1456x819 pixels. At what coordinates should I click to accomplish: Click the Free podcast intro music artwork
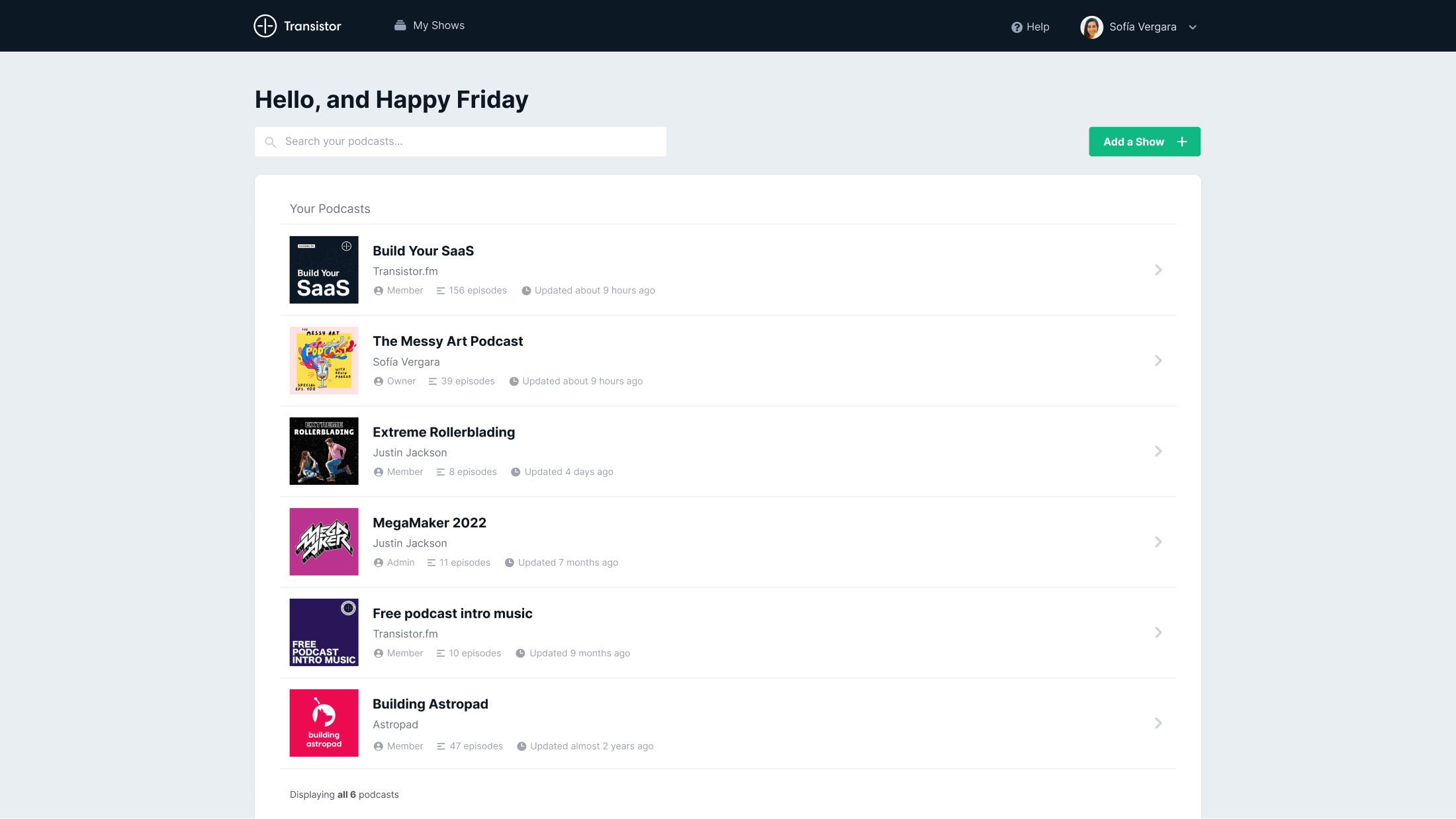(324, 632)
